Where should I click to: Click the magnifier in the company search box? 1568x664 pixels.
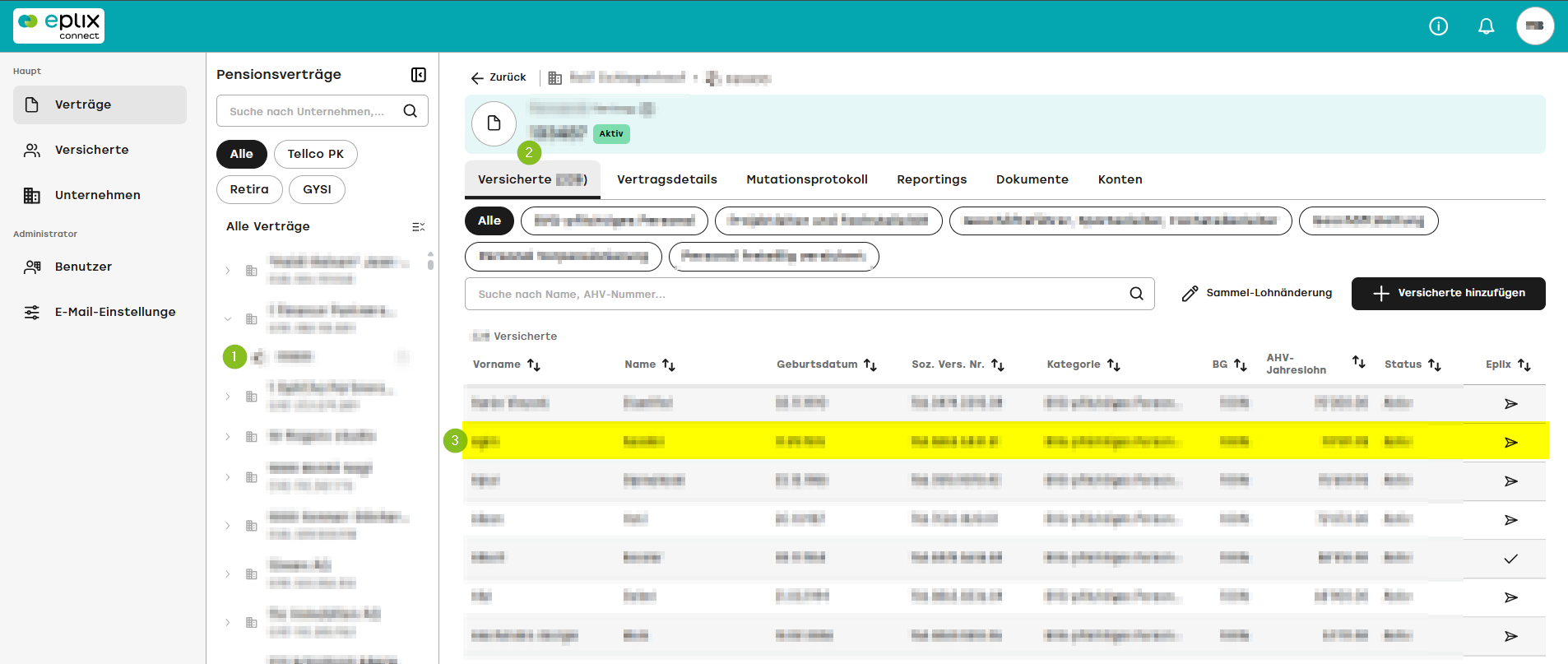click(410, 111)
